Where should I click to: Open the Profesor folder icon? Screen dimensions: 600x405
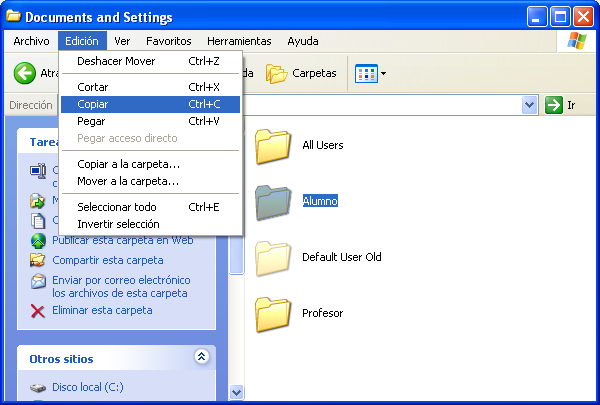click(272, 314)
